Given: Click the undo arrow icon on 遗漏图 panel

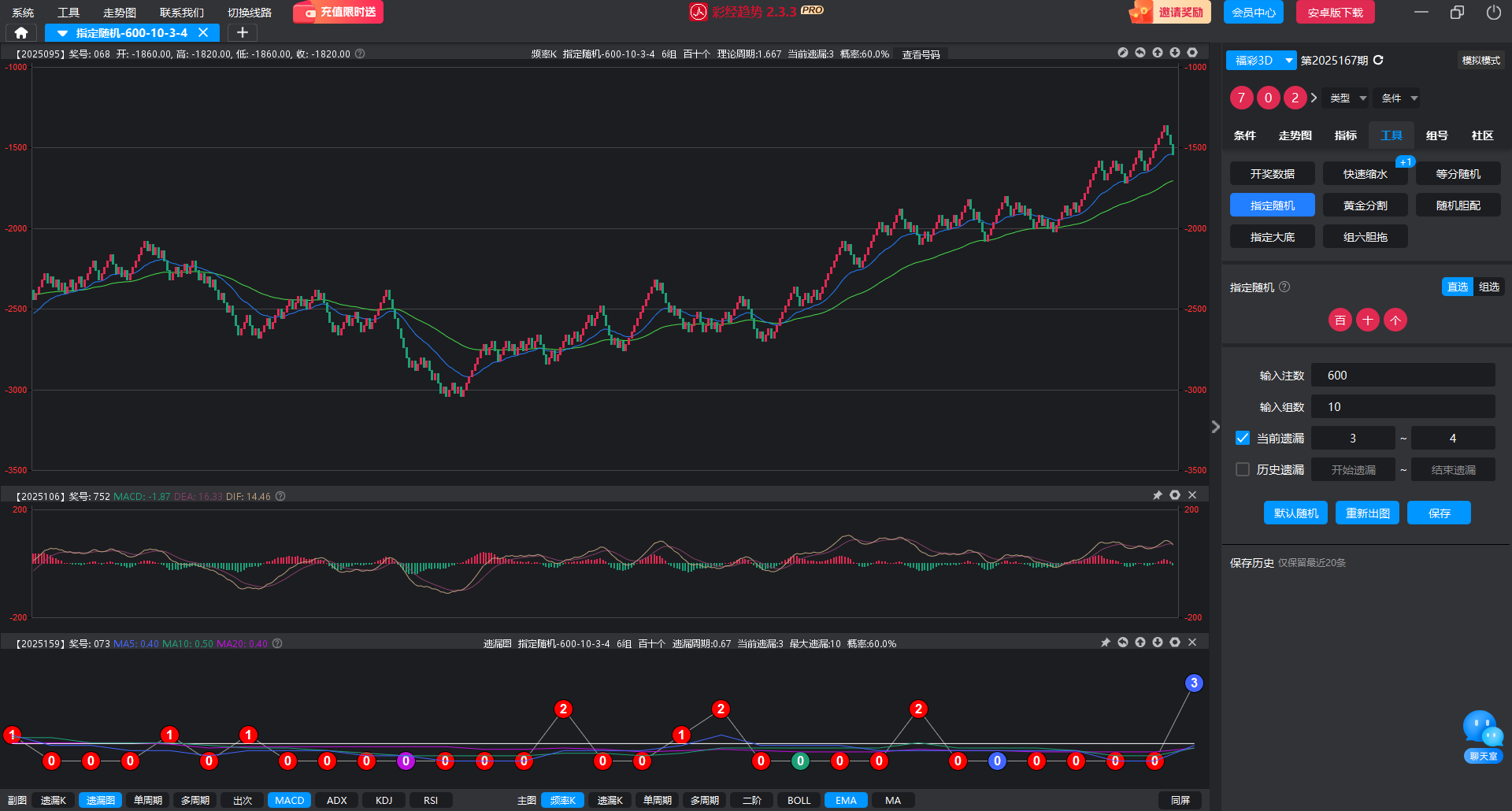Looking at the screenshot, I should [1123, 643].
